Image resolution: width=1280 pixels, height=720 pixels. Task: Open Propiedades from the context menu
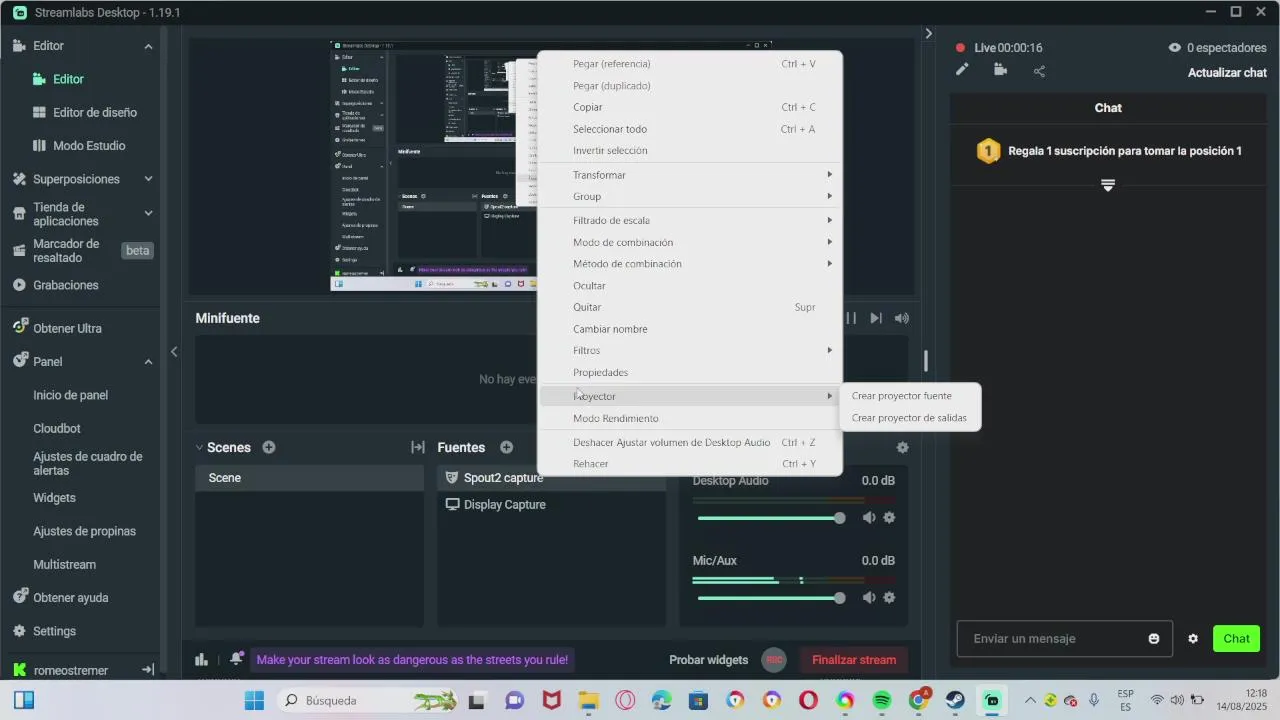click(x=690, y=372)
